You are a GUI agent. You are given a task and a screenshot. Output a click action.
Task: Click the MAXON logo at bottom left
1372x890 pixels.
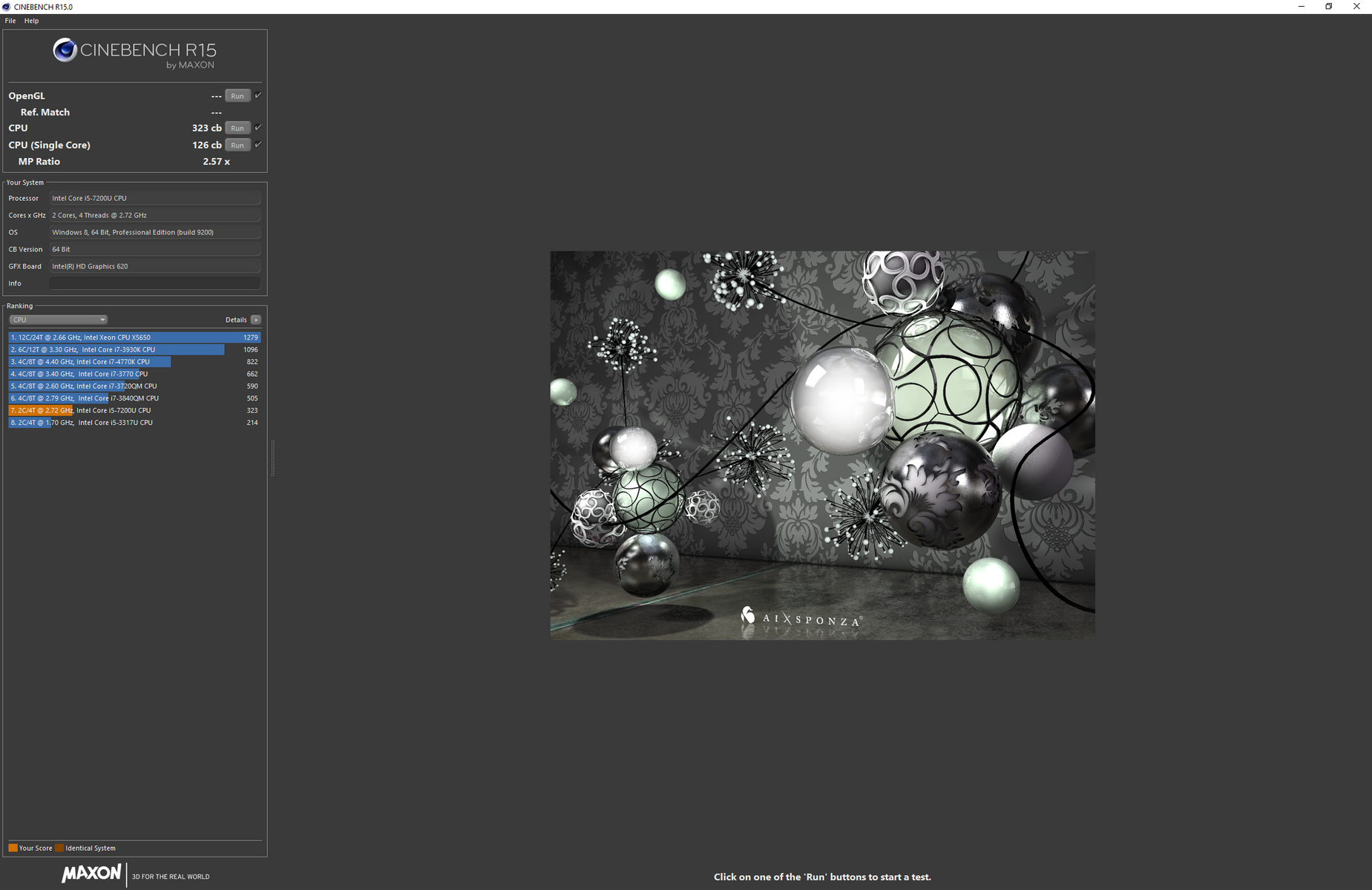[91, 874]
